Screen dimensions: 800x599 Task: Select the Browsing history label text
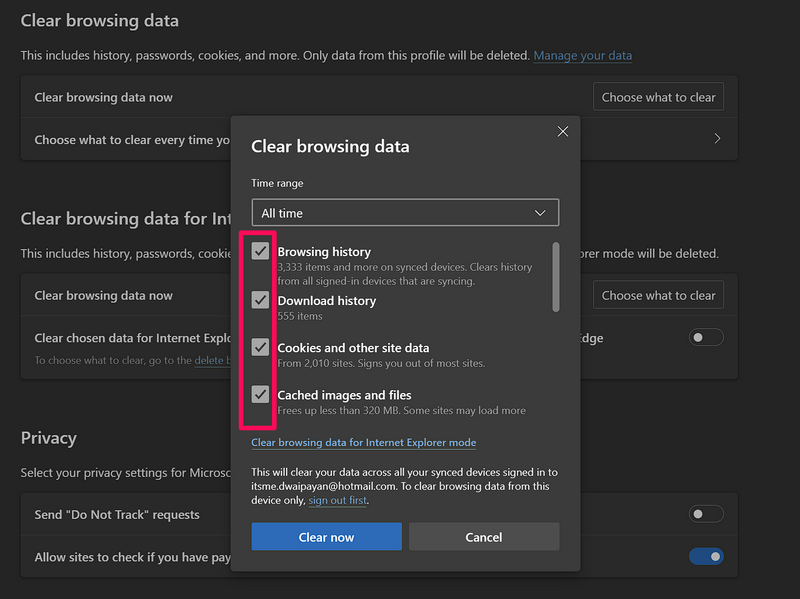pos(324,252)
